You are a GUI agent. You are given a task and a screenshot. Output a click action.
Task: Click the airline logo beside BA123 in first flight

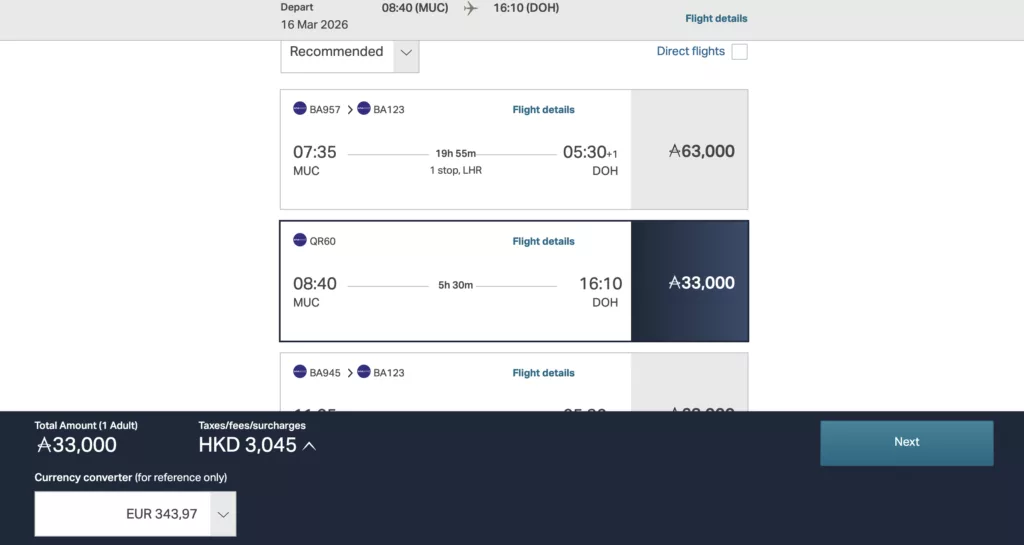tap(364, 109)
